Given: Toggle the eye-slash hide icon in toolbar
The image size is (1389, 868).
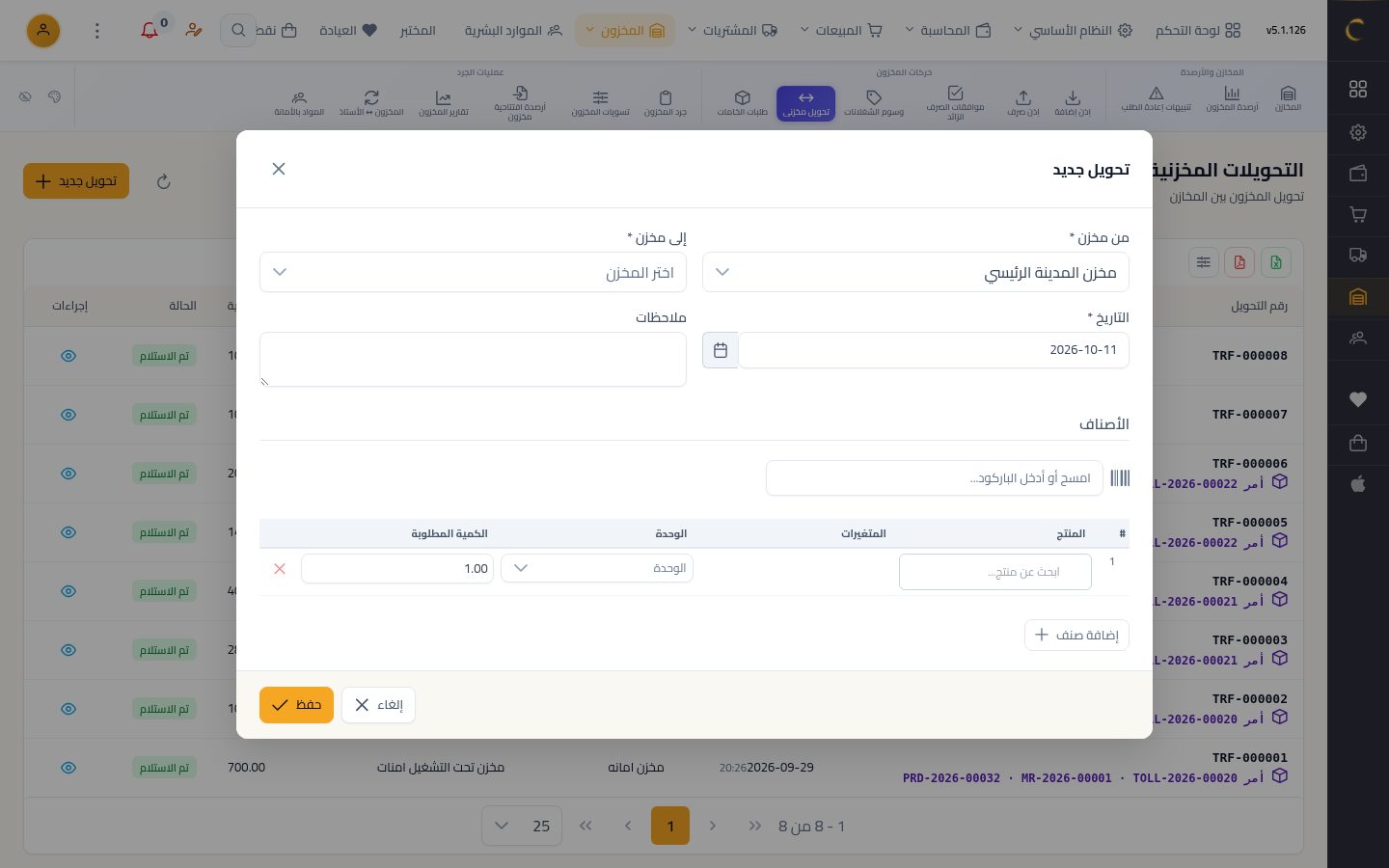Looking at the screenshot, I should pyautogui.click(x=26, y=96).
